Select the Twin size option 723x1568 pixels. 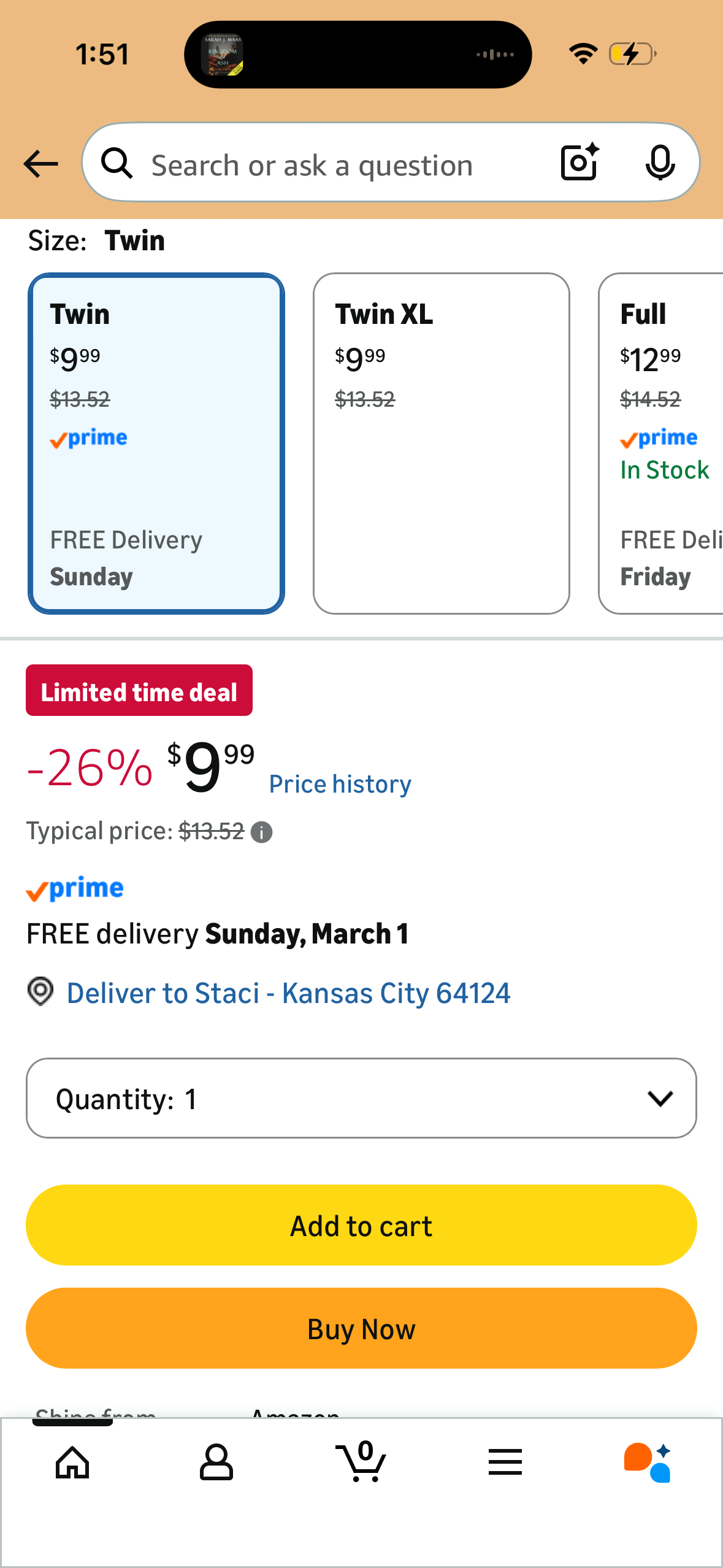pyautogui.click(x=156, y=443)
